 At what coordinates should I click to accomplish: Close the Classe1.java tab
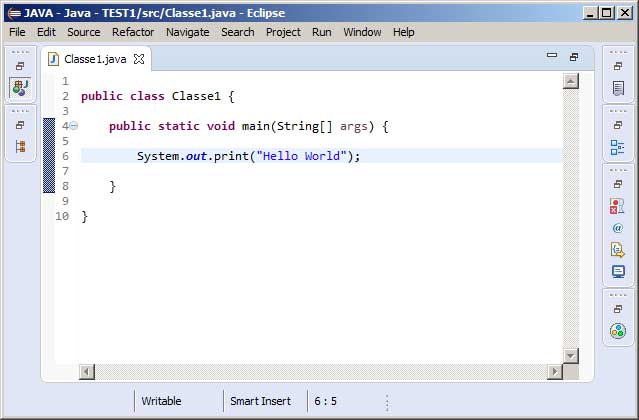point(139,59)
